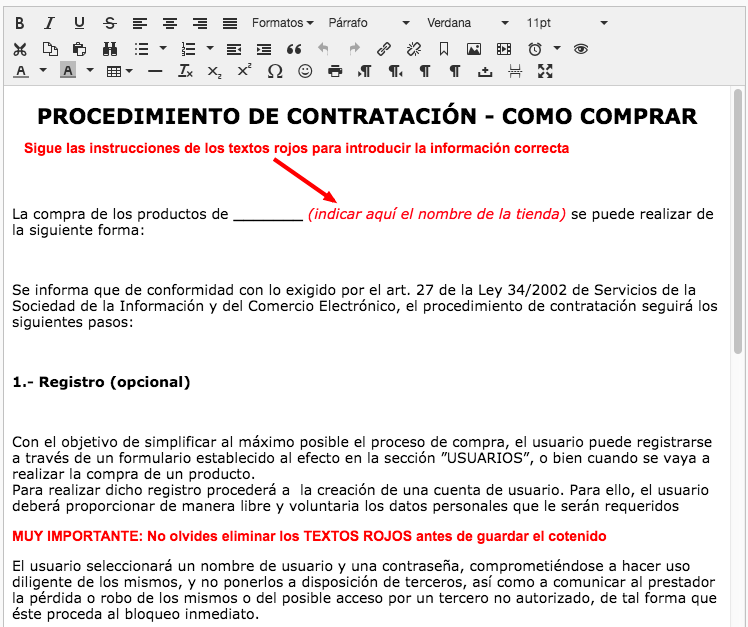Expand numbered list style options
The image size is (748, 627).
(210, 48)
